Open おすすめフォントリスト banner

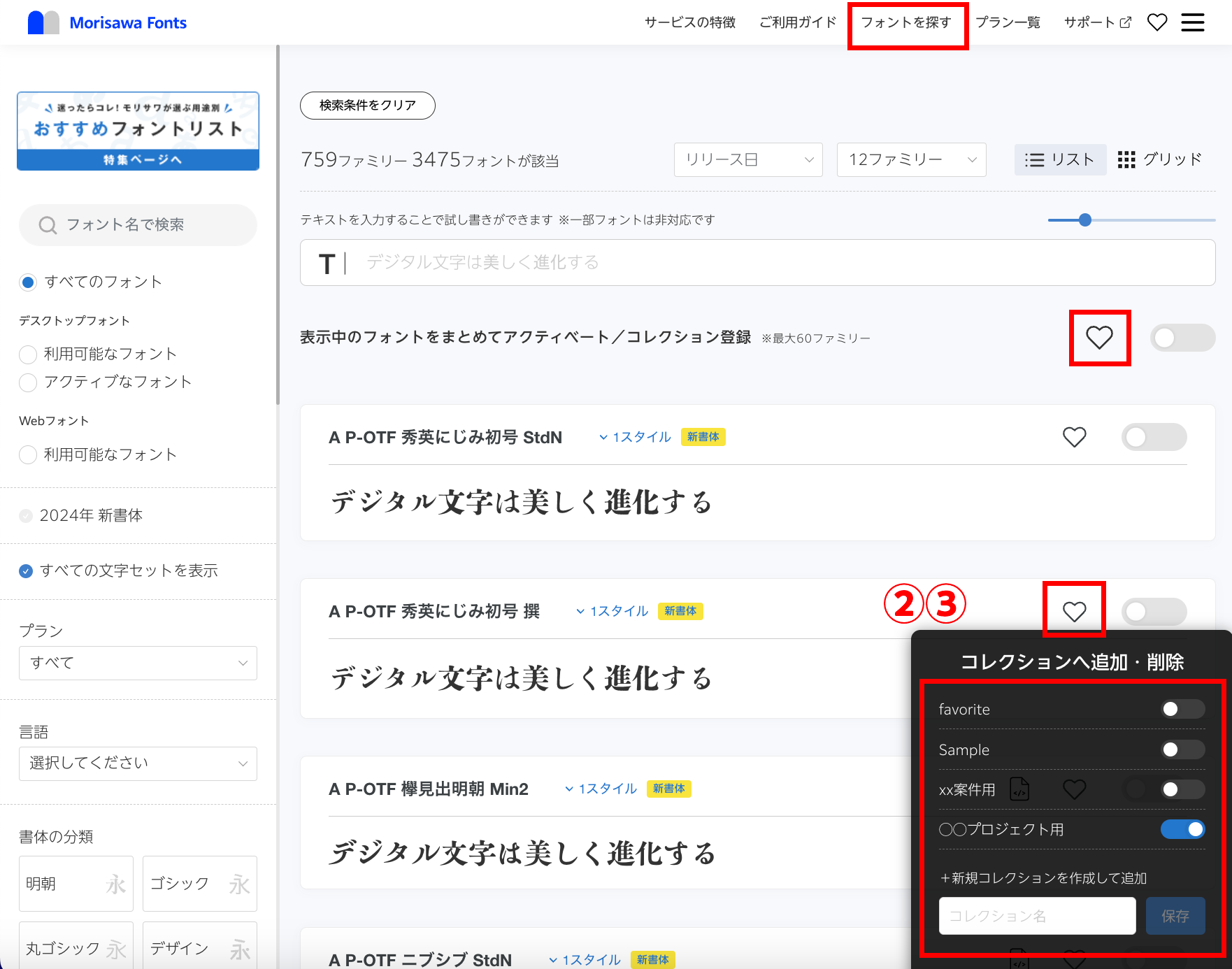(138, 131)
